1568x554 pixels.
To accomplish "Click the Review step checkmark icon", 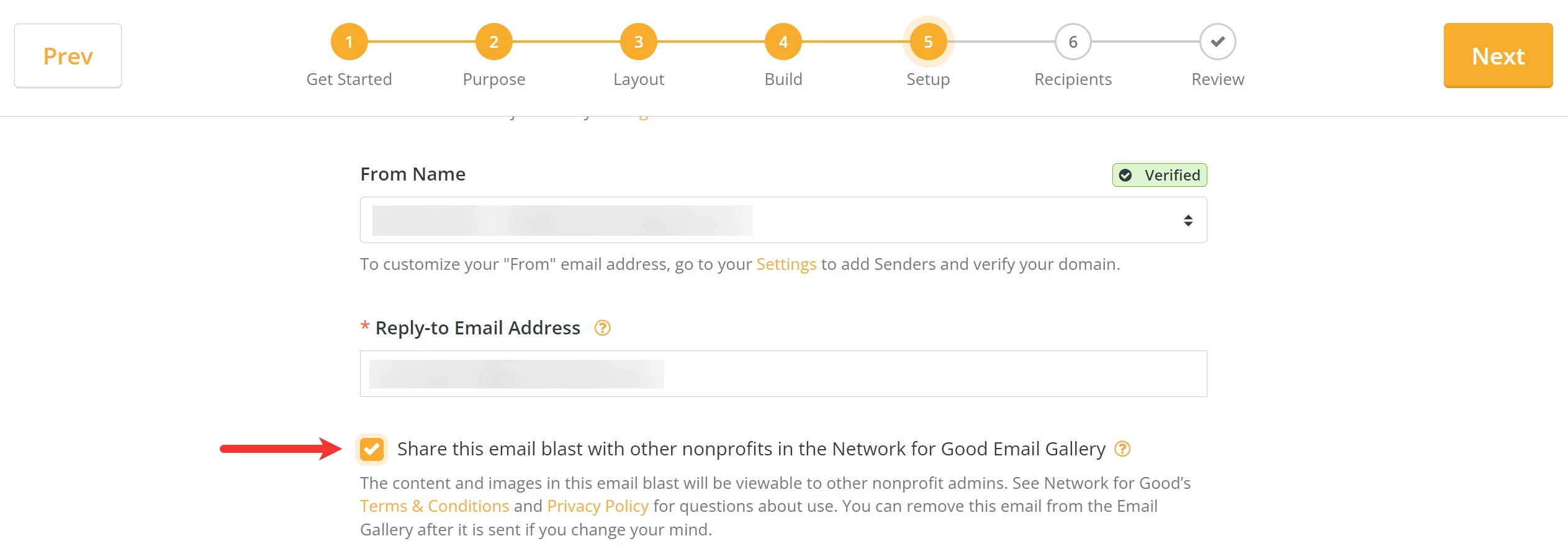I will [1217, 42].
